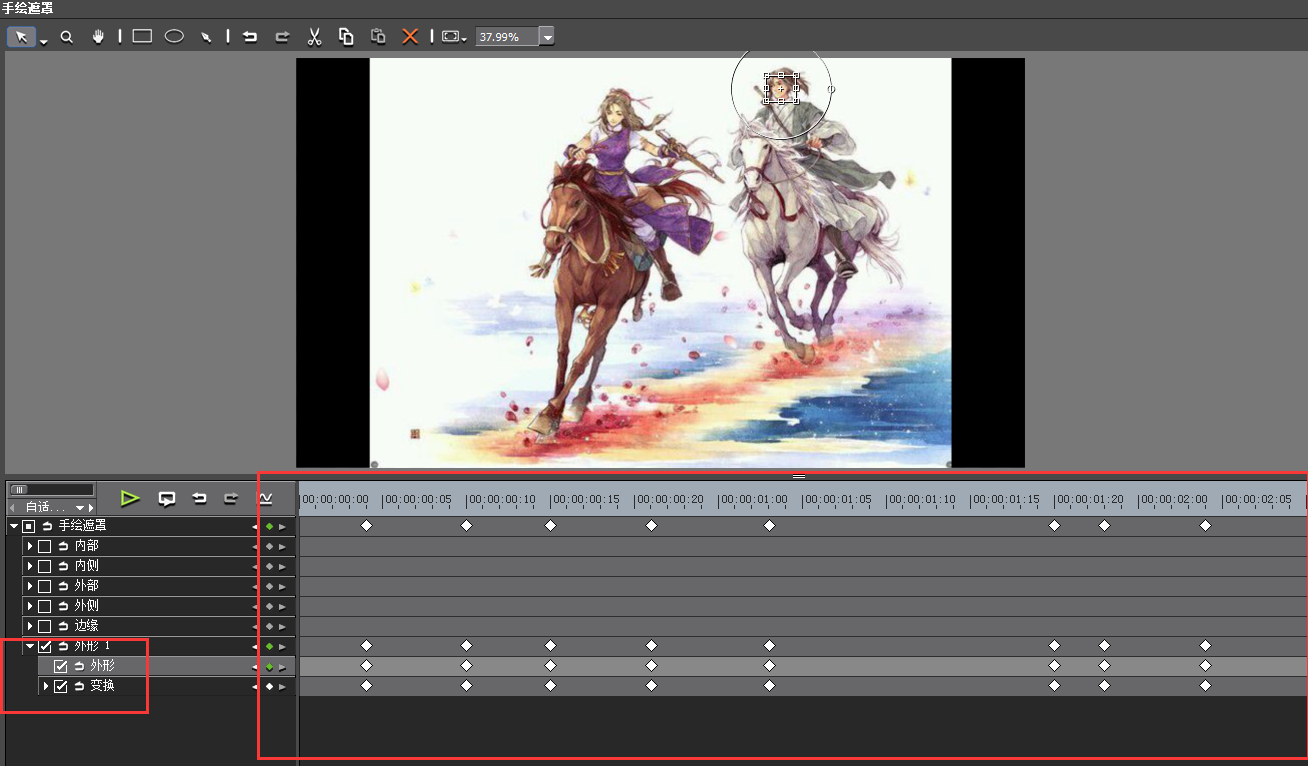1308x766 pixels.
Task: Select the ellipse mask shape tool
Action: point(174,36)
